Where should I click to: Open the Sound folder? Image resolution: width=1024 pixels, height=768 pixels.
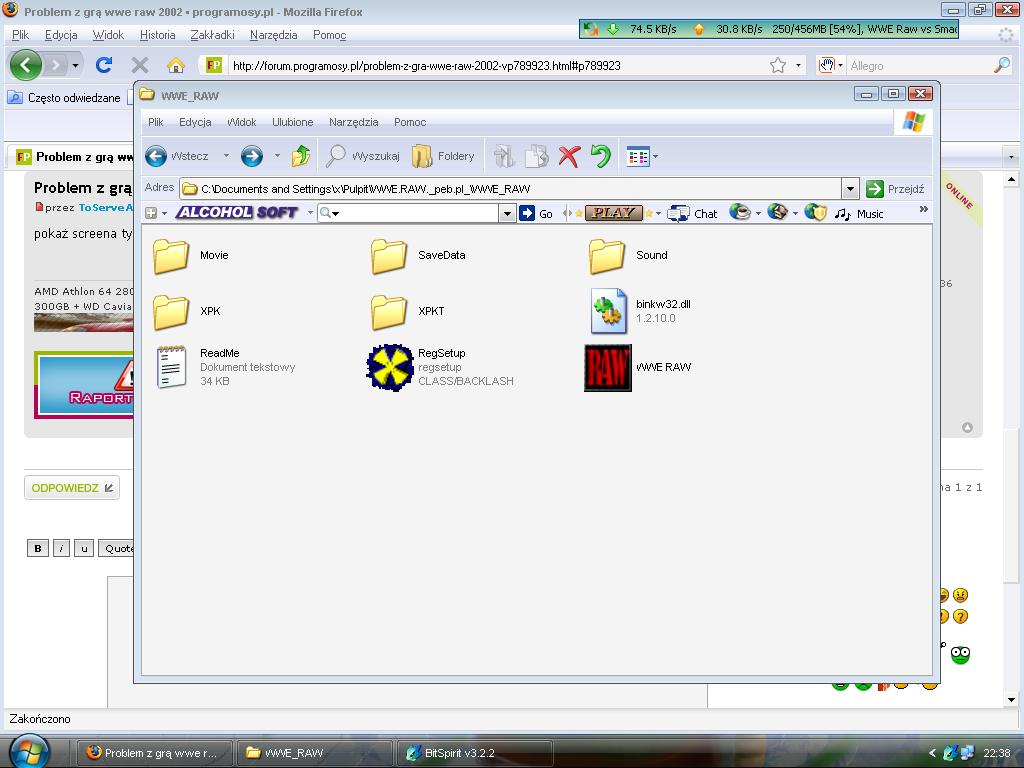click(628, 255)
